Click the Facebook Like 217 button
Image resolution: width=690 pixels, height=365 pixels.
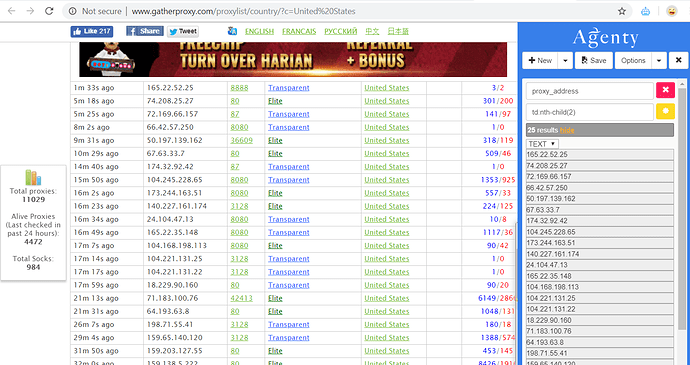pyautogui.click(x=92, y=31)
